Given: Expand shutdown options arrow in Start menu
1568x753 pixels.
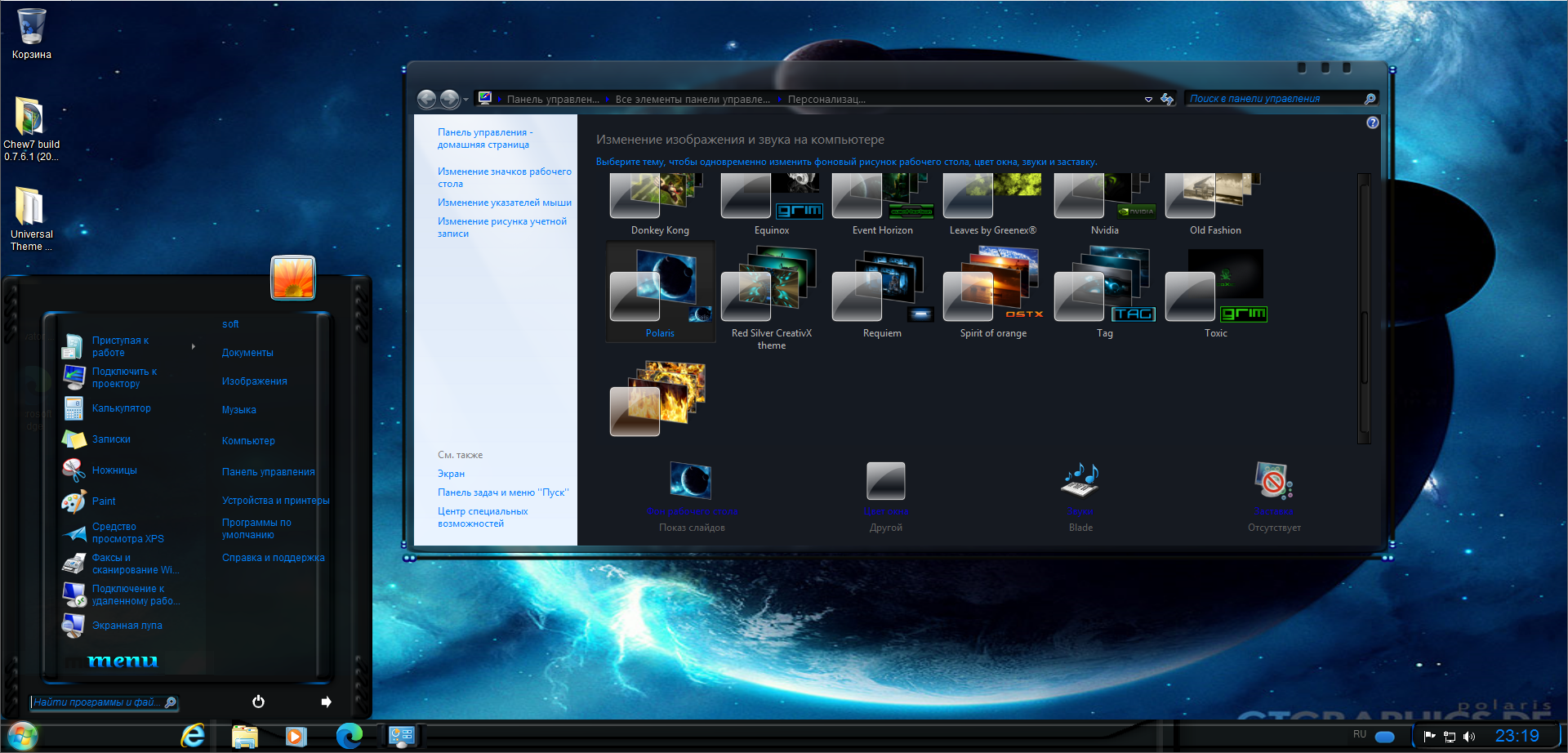Looking at the screenshot, I should [327, 702].
